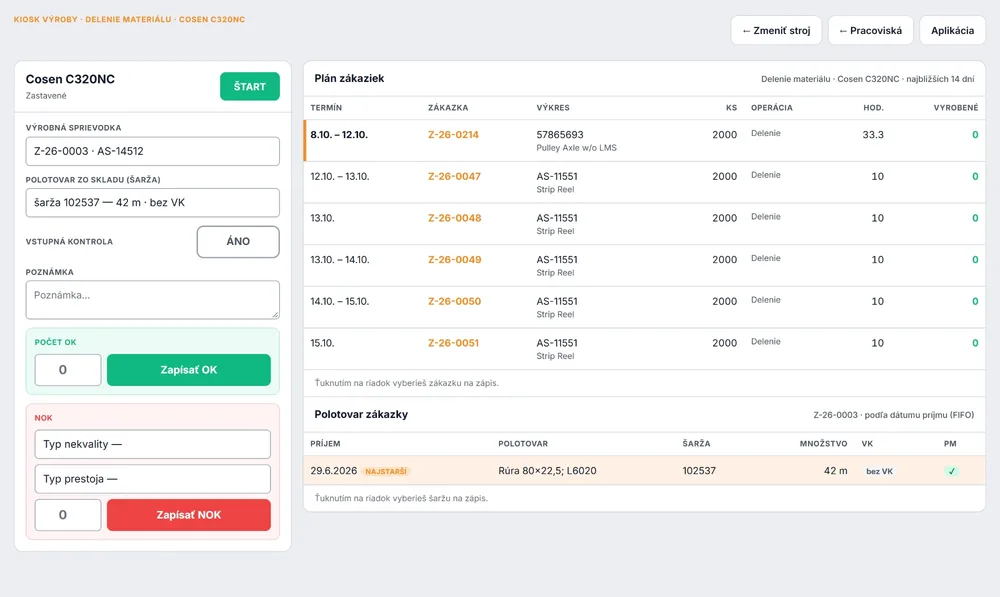Click the green PM checkmark icon
1000x597 pixels.
click(951, 471)
